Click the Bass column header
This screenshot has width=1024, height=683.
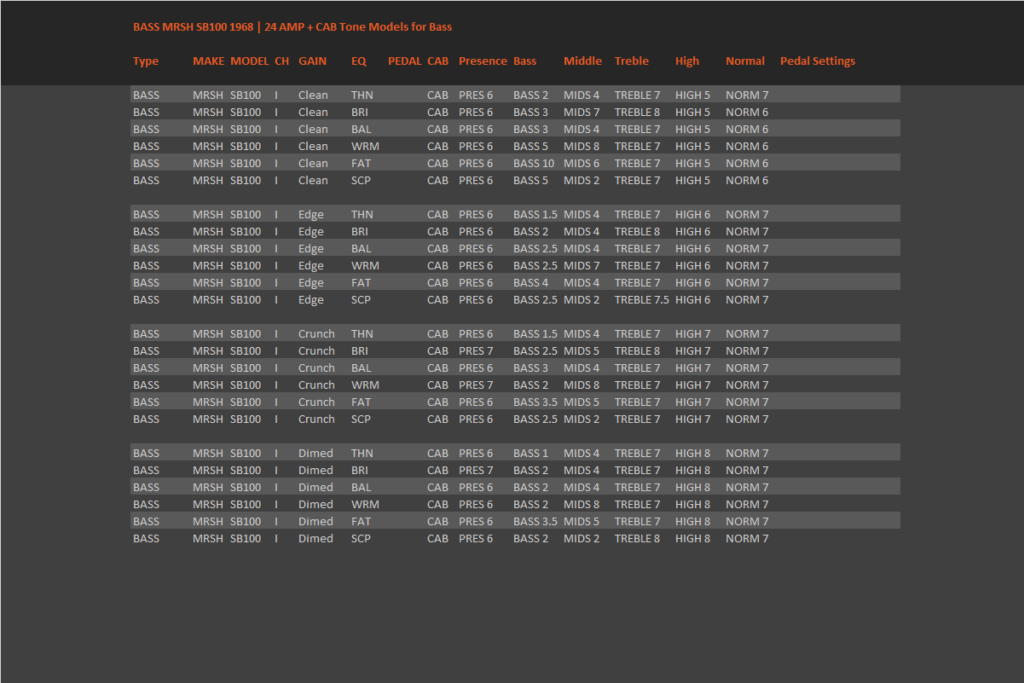pos(524,61)
